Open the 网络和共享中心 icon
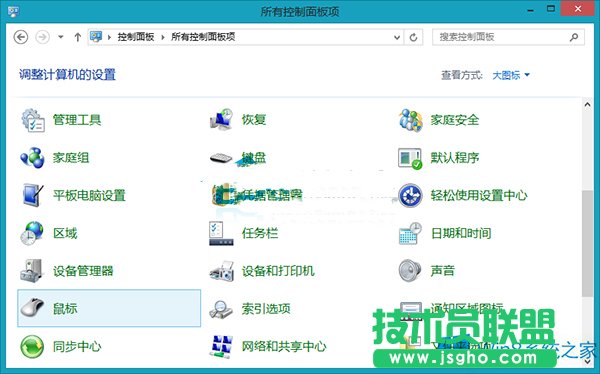The image size is (600, 374). tap(221, 346)
